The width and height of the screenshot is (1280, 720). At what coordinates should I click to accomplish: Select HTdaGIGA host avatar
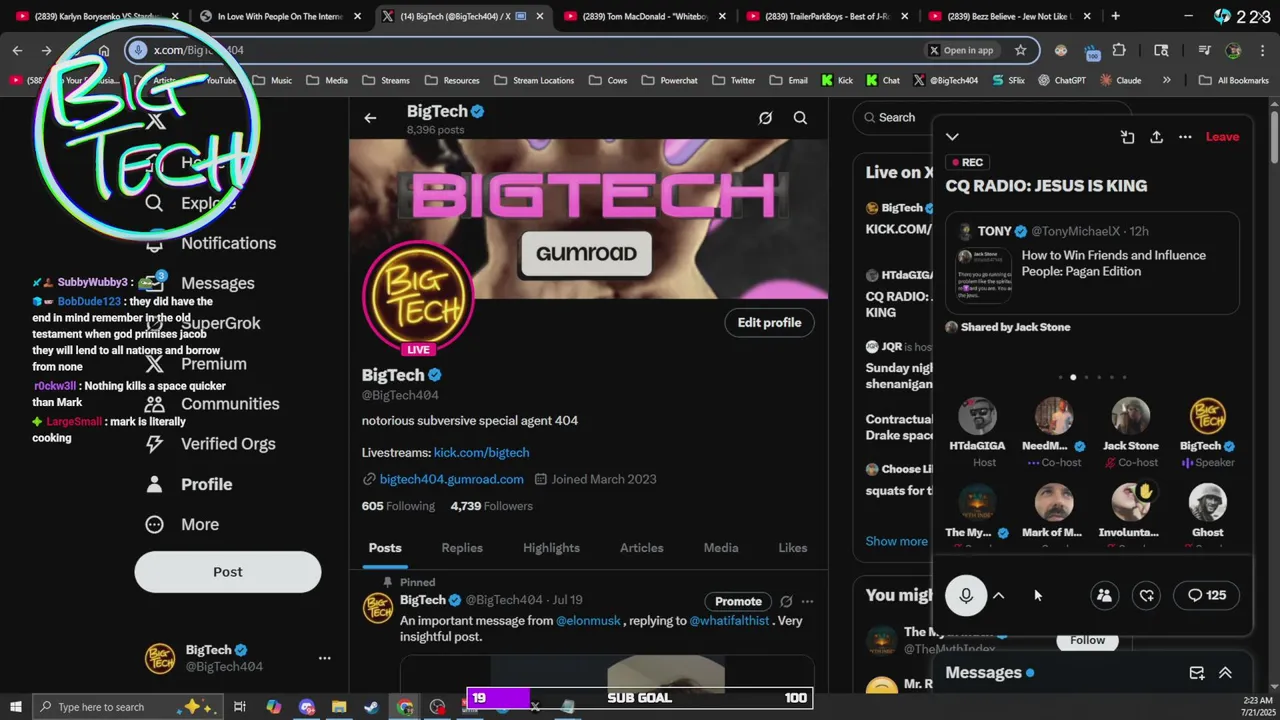coord(977,416)
